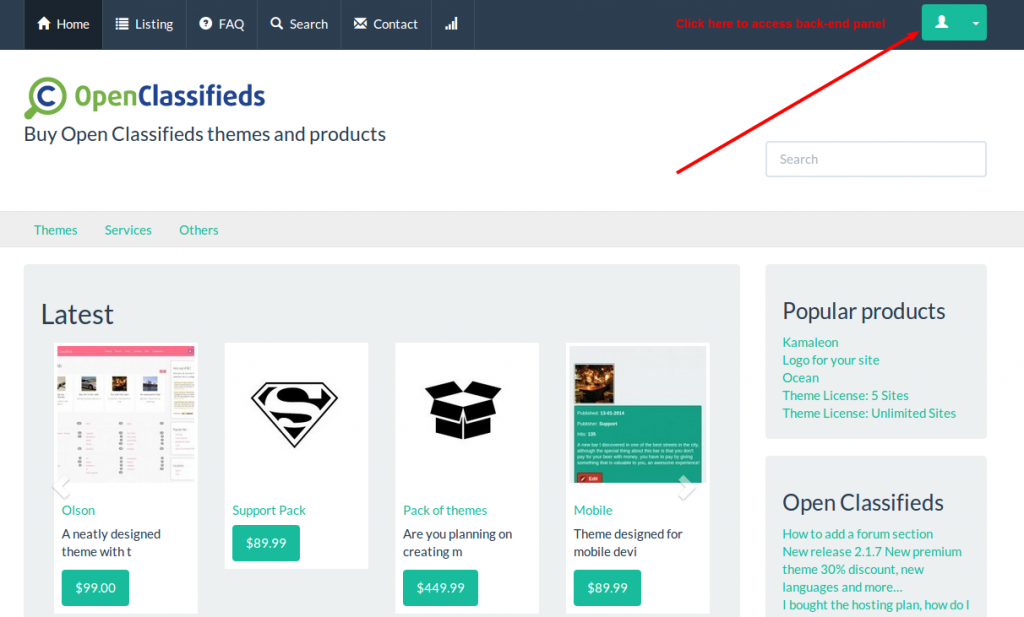Click the Home house icon

click(44, 24)
